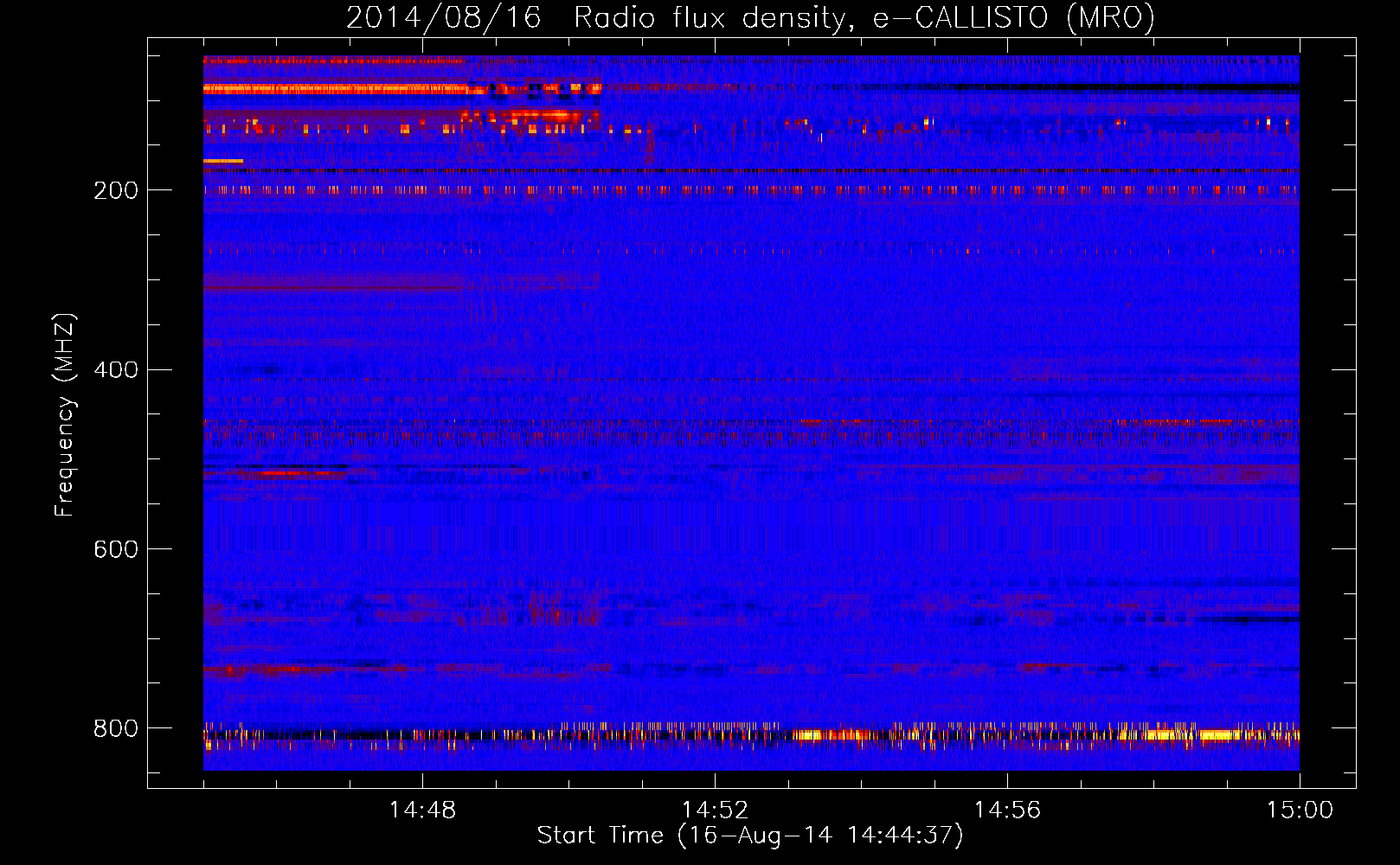Image resolution: width=1400 pixels, height=865 pixels.
Task: Click the 800 frequency tick label
Action: coord(115,728)
